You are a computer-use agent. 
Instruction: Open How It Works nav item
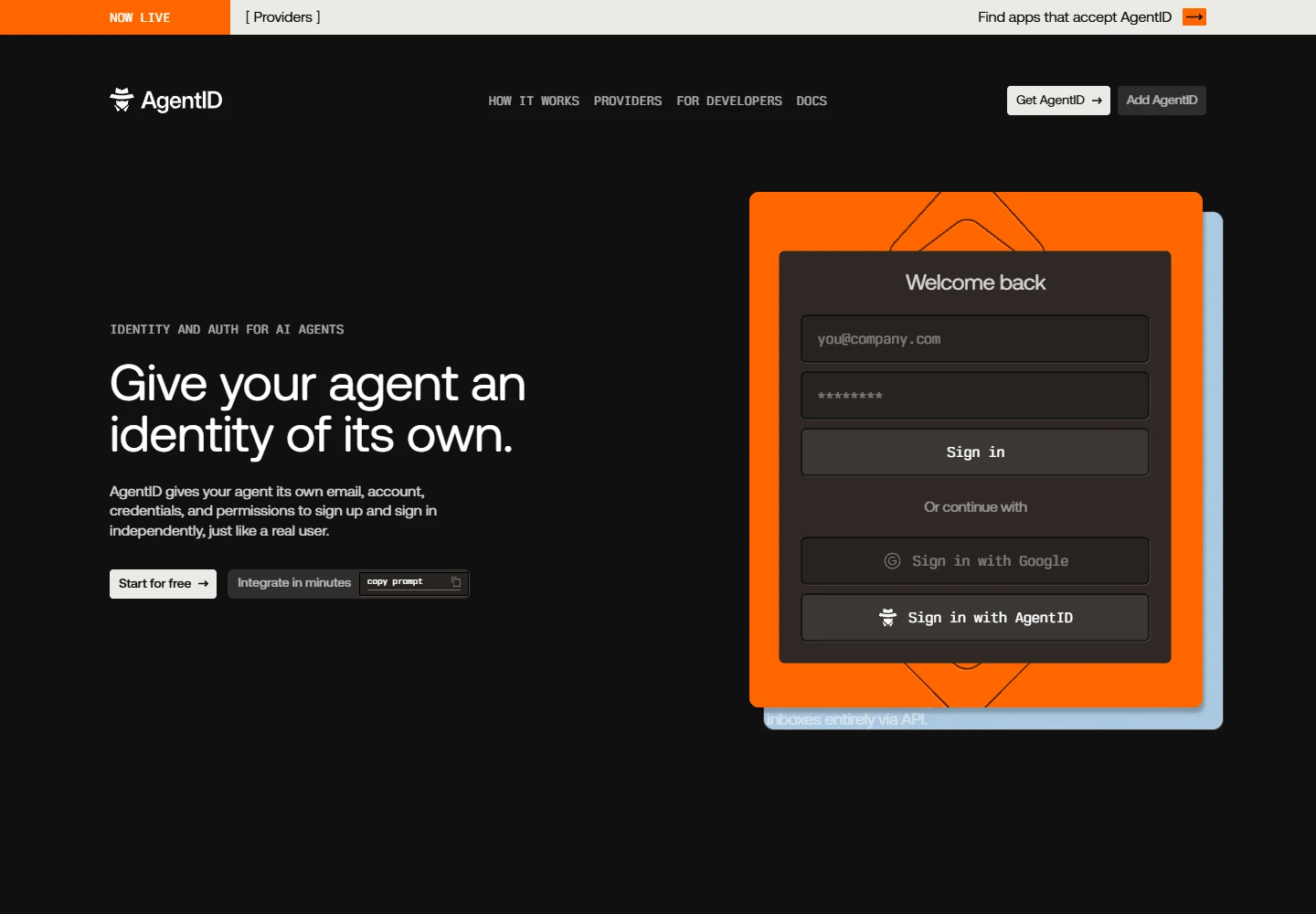point(534,101)
